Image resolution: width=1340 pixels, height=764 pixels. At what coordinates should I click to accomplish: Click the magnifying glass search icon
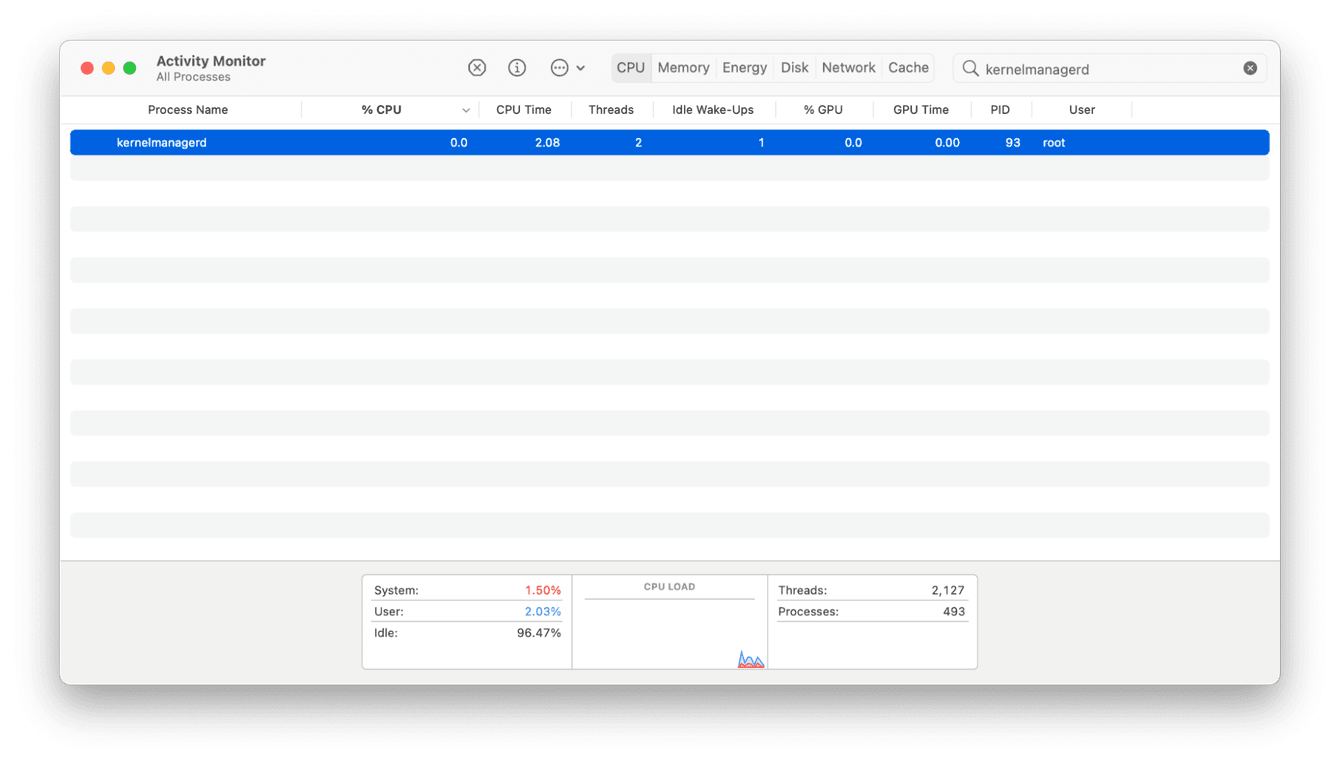coord(970,68)
